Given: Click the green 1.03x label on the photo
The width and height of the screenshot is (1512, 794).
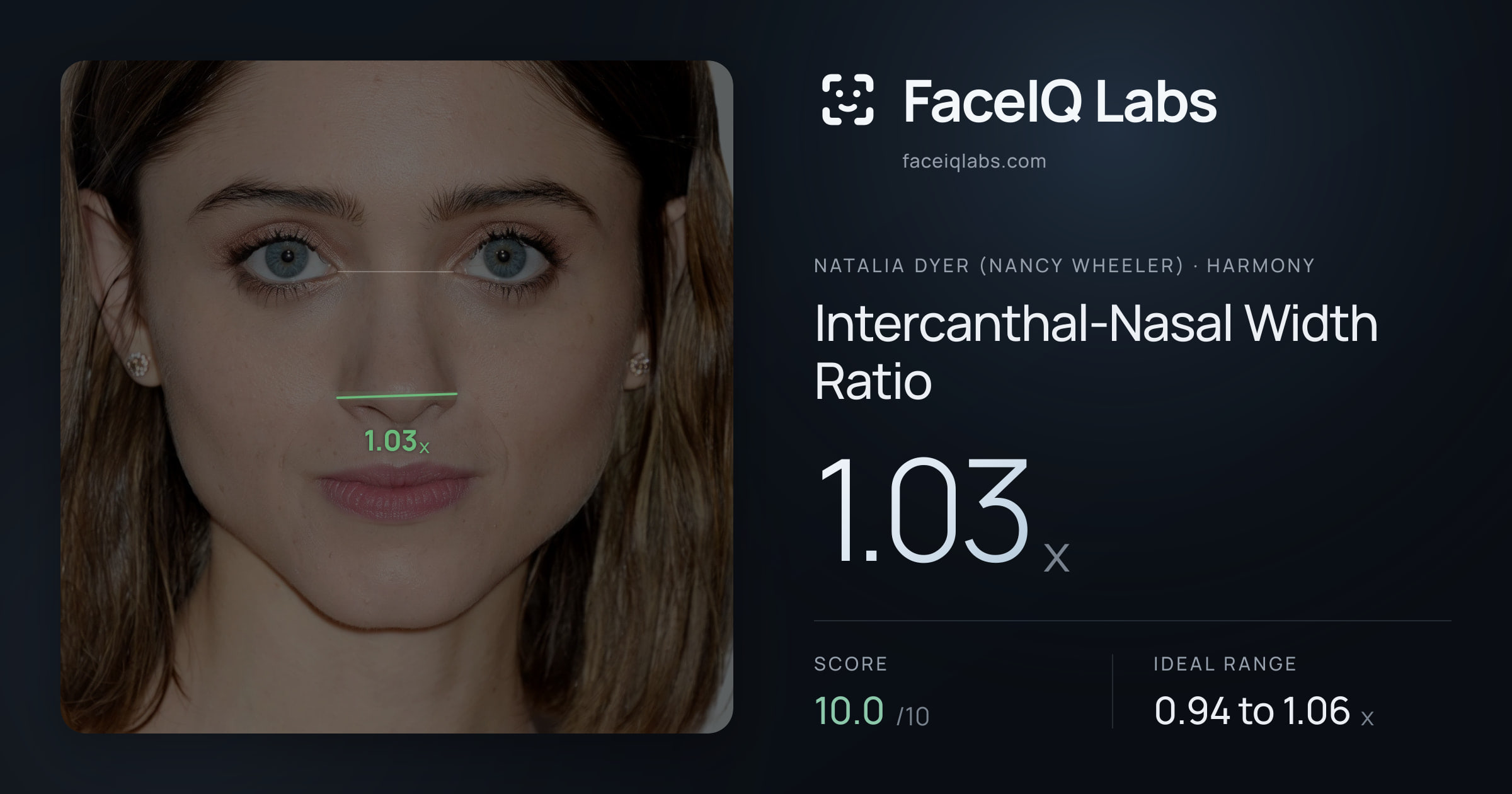Looking at the screenshot, I should (397, 440).
